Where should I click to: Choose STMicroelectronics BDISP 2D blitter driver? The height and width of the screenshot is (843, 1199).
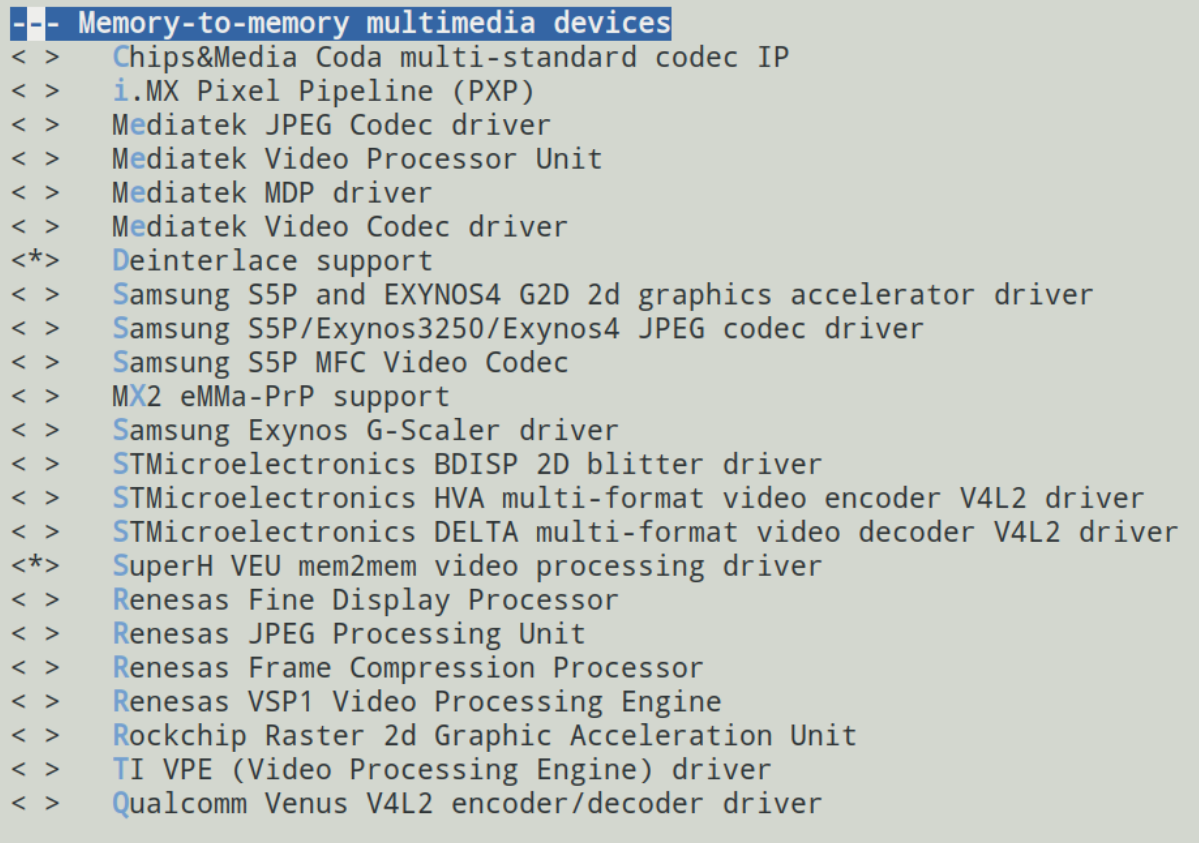coord(466,464)
